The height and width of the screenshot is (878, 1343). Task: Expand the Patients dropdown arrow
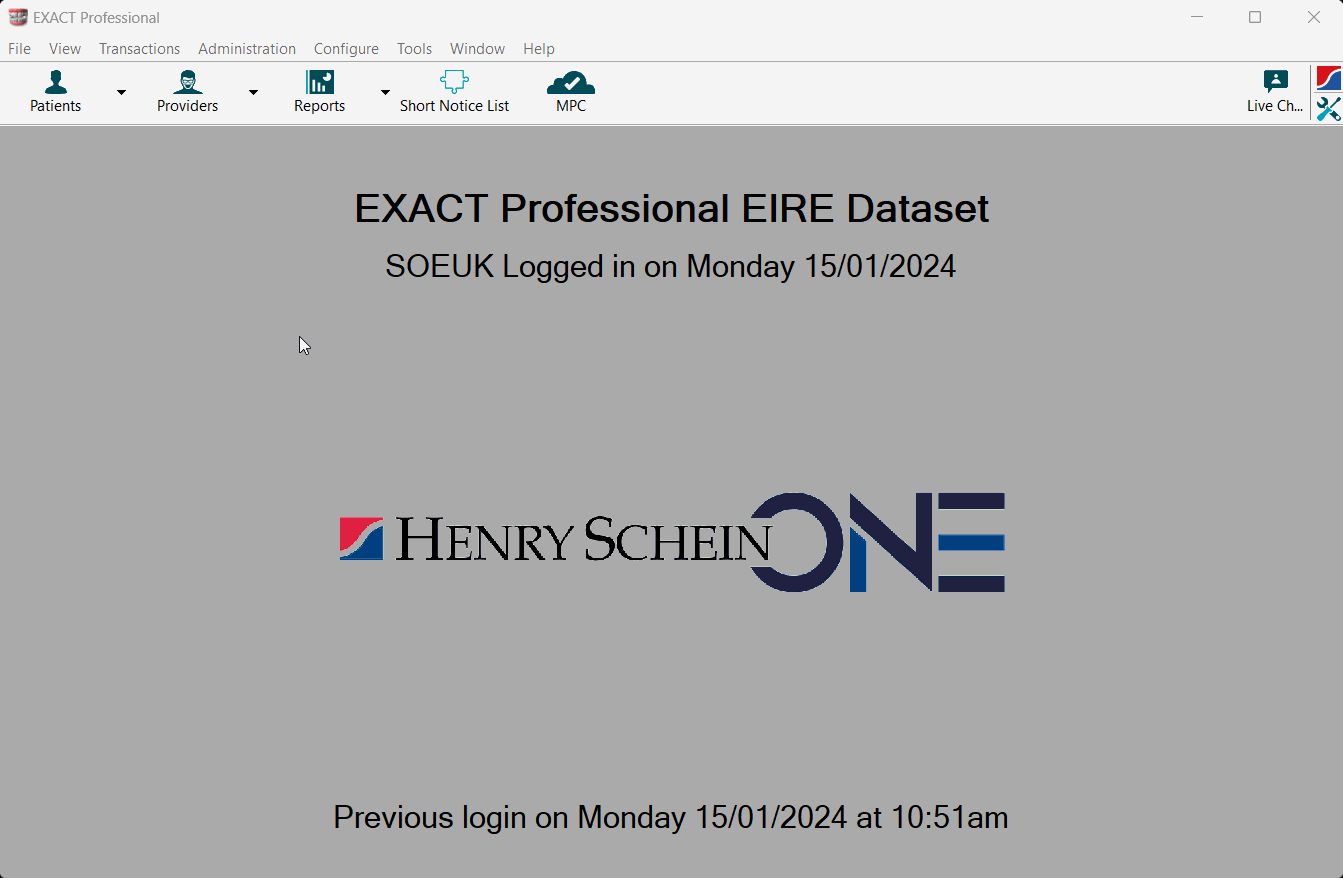click(x=121, y=92)
